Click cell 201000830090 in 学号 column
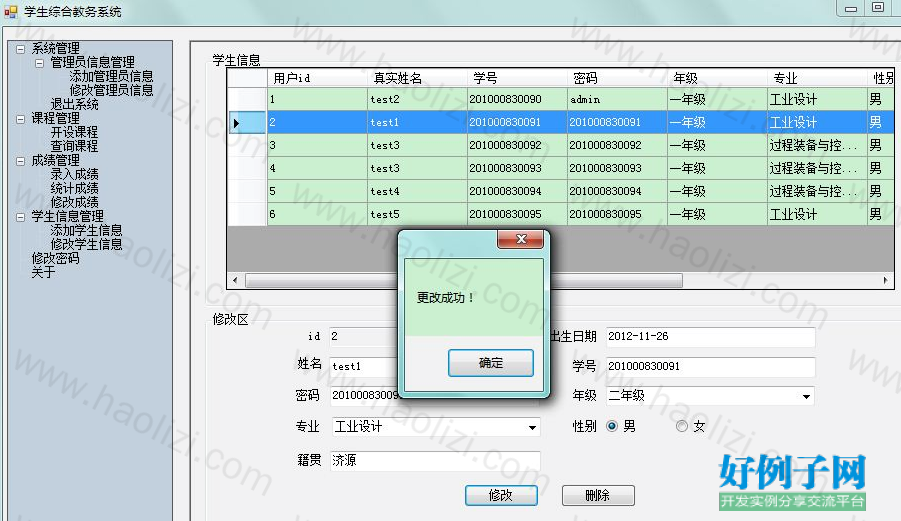This screenshot has height=521, width=901. point(517,99)
